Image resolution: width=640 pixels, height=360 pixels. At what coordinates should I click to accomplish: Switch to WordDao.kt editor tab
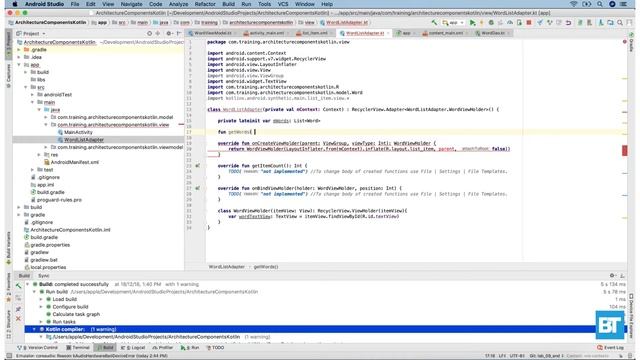coord(493,33)
